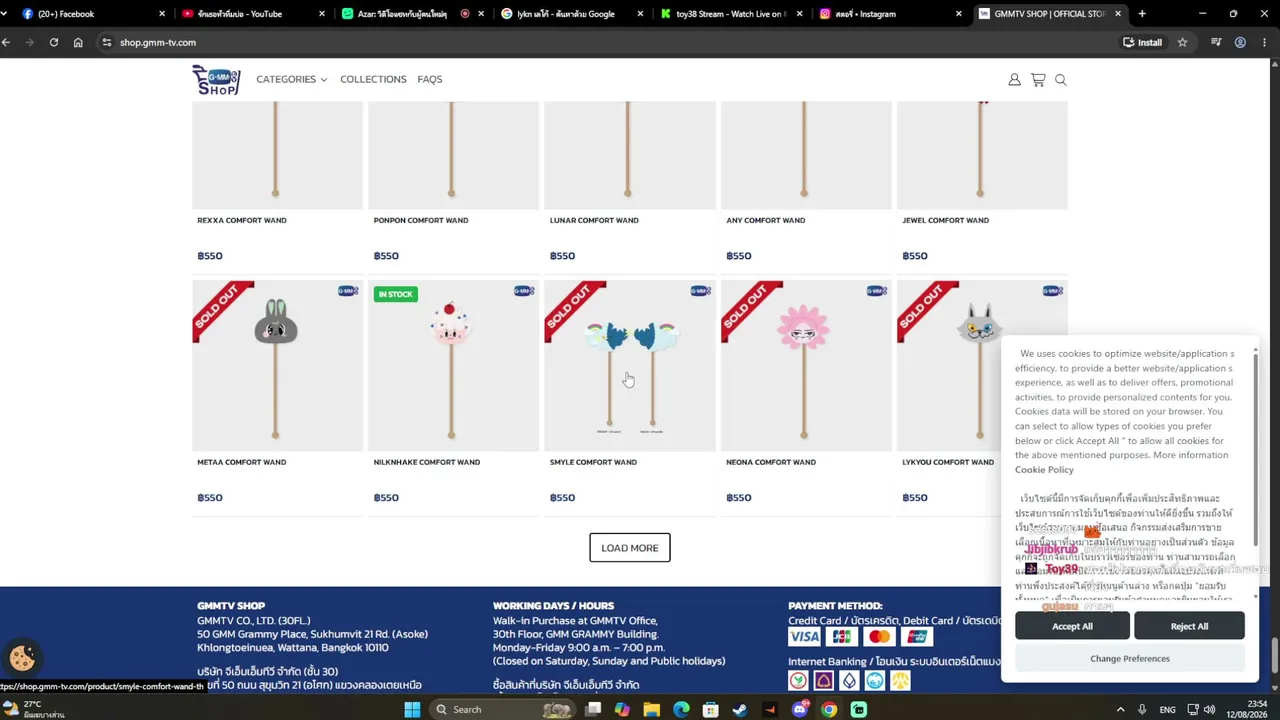
Task: Click the cookie settings floating icon
Action: (22, 657)
